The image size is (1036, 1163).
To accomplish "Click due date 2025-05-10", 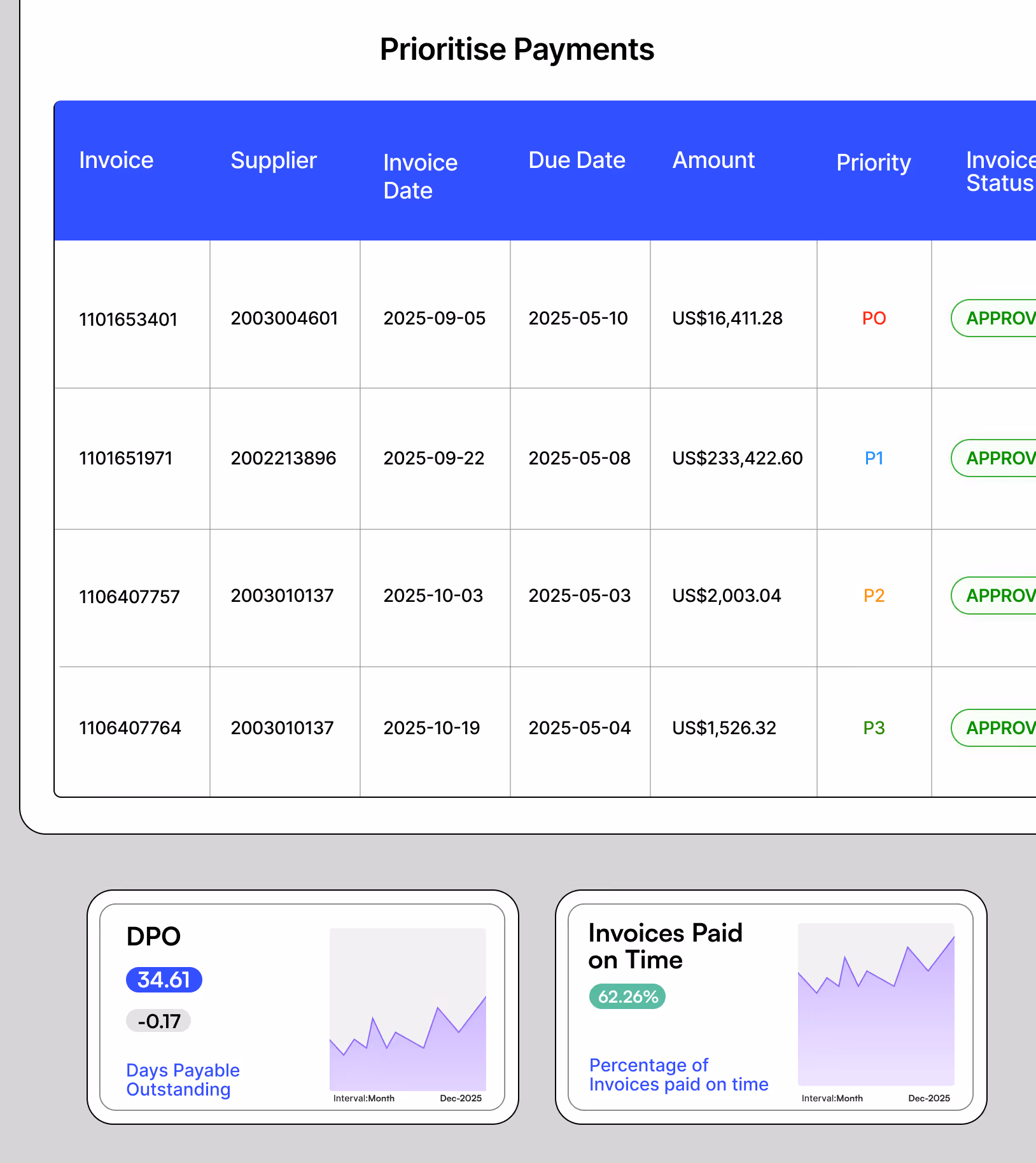I will tap(578, 318).
